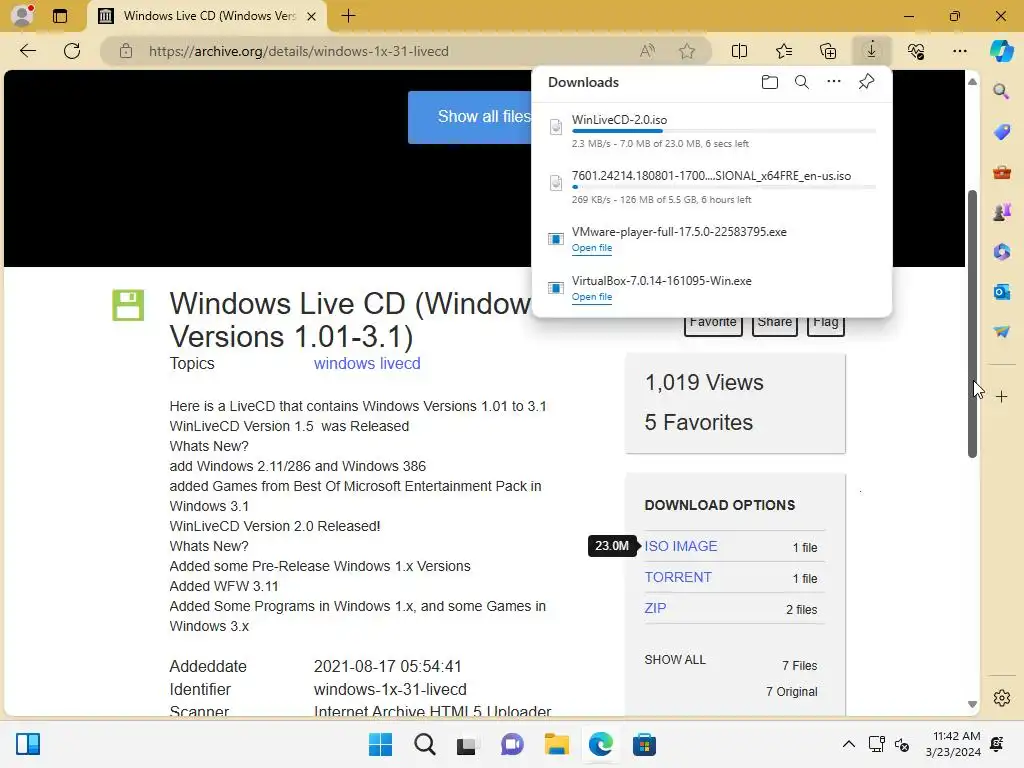
Task: Open sidebar settings gear
Action: [1001, 698]
